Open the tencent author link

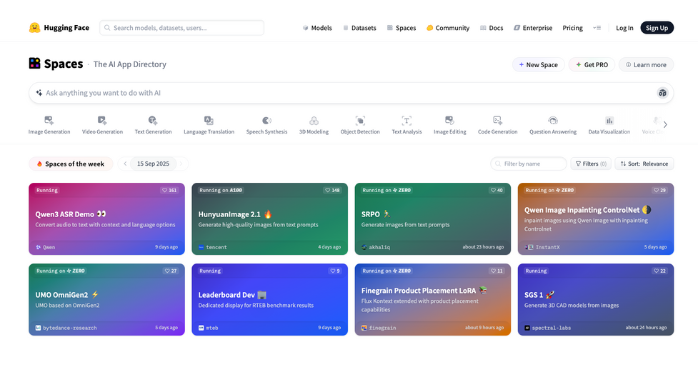[213, 247]
